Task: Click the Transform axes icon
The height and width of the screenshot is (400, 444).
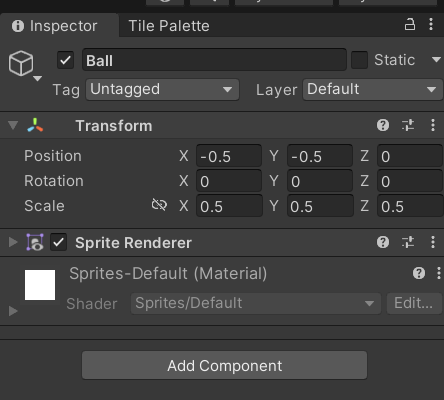Action: [x=35, y=125]
